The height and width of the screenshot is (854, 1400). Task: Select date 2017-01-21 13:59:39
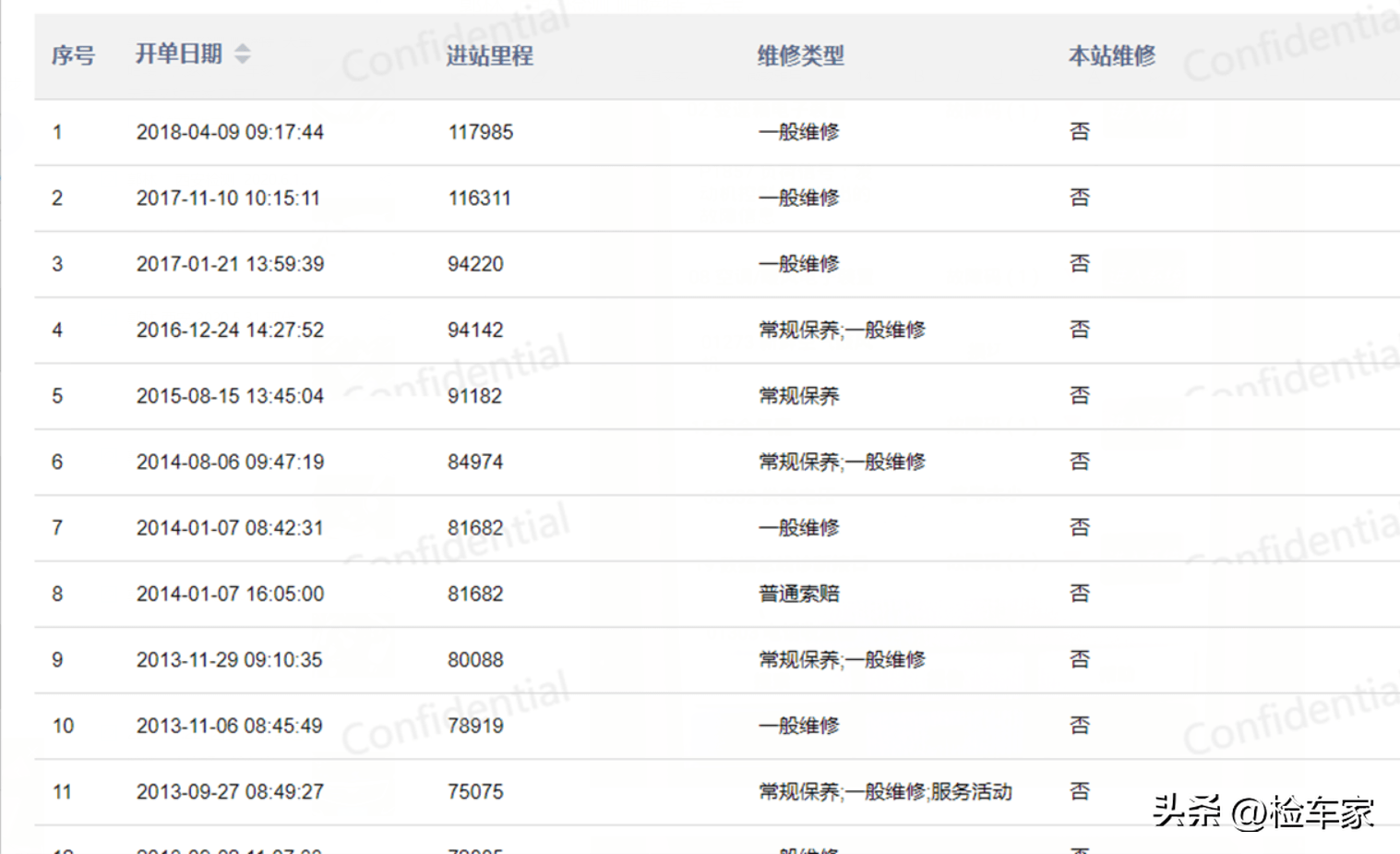click(230, 264)
